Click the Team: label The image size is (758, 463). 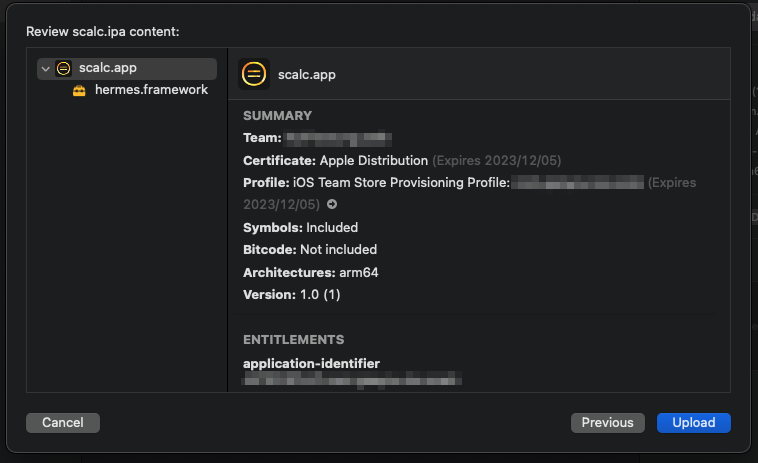point(262,138)
